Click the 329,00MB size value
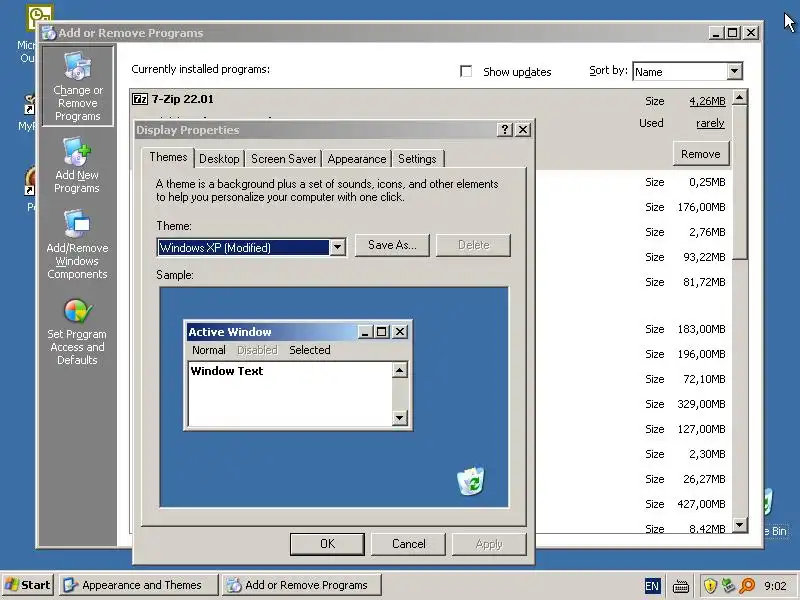The width and height of the screenshot is (800, 600). tap(702, 404)
